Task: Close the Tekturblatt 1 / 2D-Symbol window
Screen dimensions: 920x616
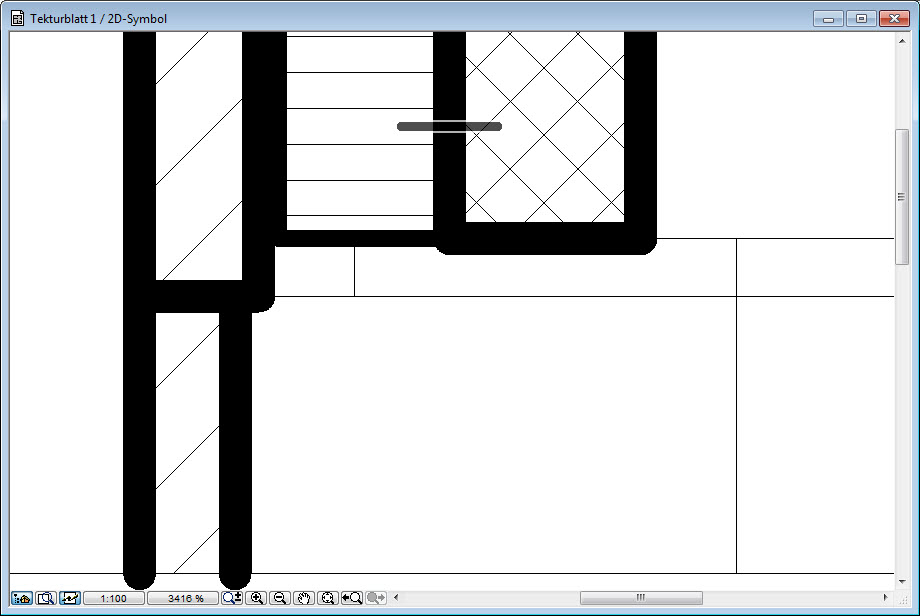Action: click(894, 19)
